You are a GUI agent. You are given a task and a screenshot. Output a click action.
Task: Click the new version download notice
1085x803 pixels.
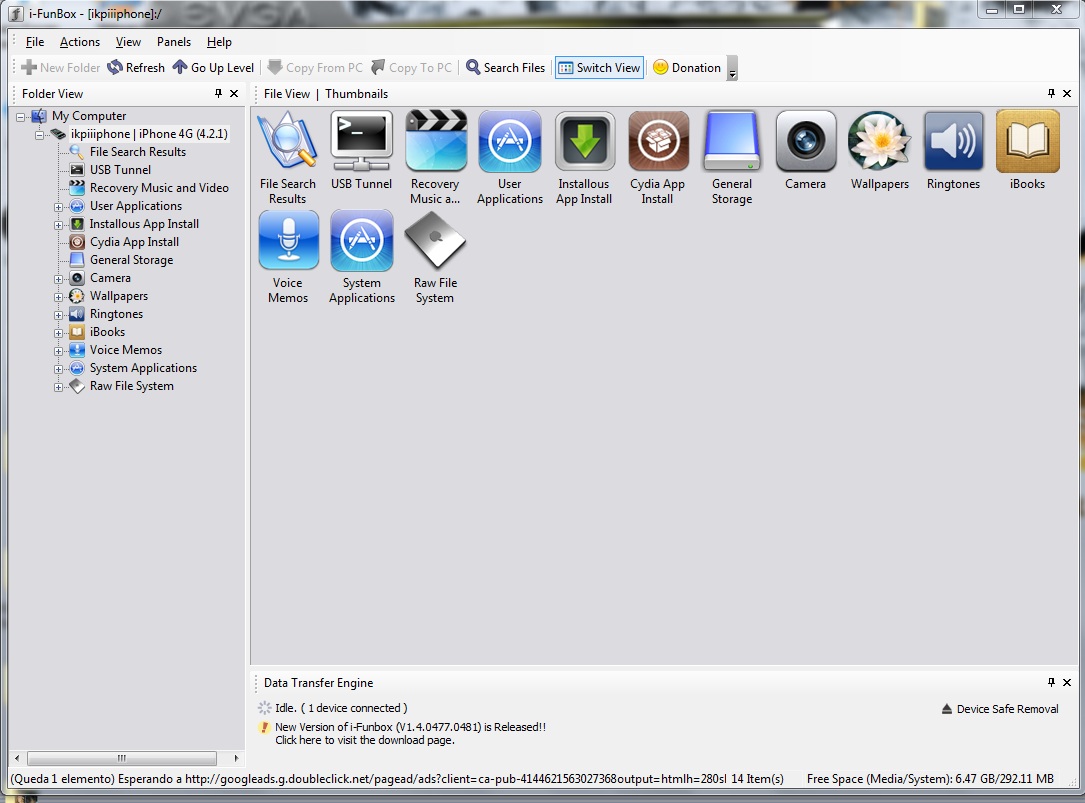coord(410,733)
